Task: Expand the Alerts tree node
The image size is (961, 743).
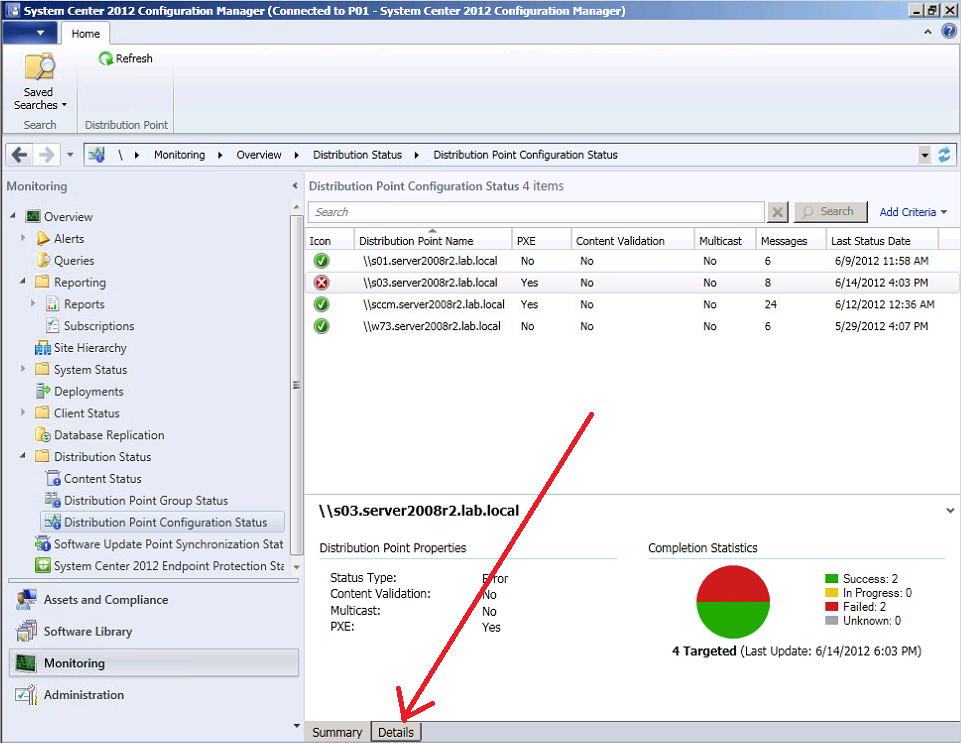Action: pyautogui.click(x=23, y=238)
